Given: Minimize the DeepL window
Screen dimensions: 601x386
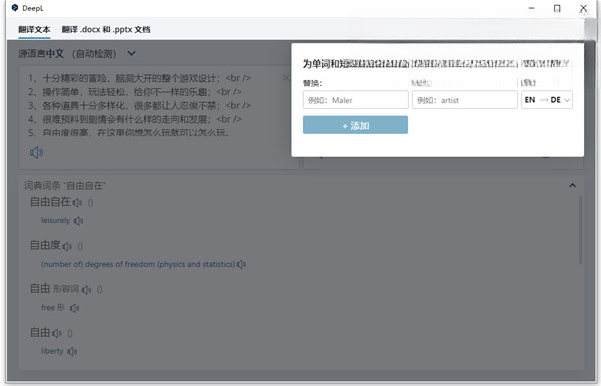Looking at the screenshot, I should click(x=531, y=8).
